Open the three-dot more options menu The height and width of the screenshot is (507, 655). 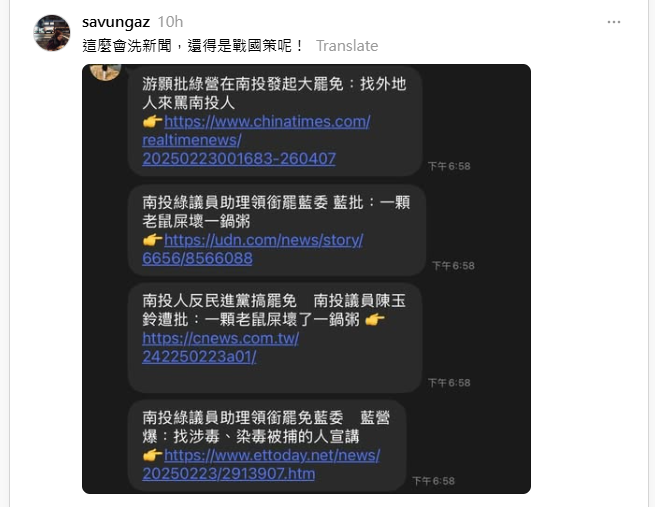click(614, 22)
